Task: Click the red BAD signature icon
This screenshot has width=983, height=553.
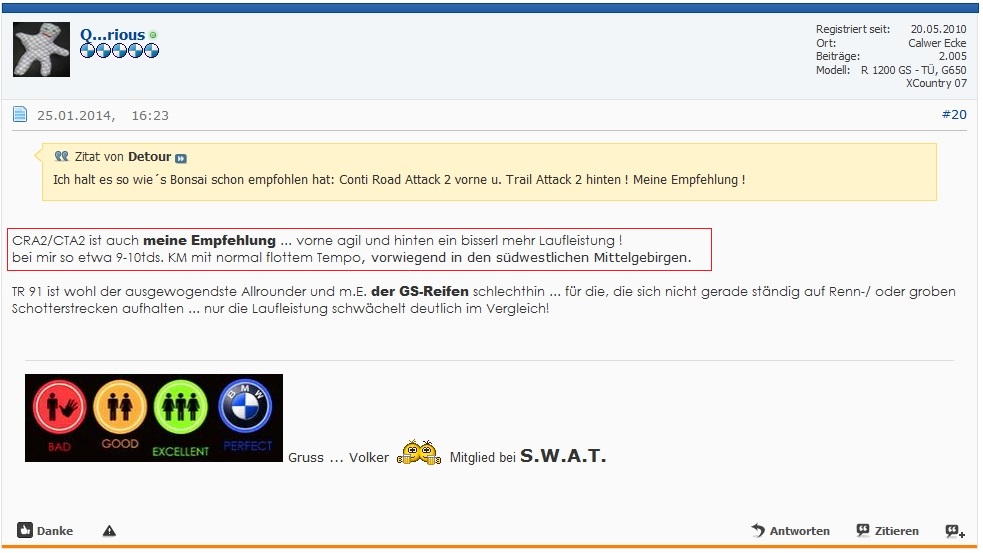Action: pyautogui.click(x=59, y=417)
